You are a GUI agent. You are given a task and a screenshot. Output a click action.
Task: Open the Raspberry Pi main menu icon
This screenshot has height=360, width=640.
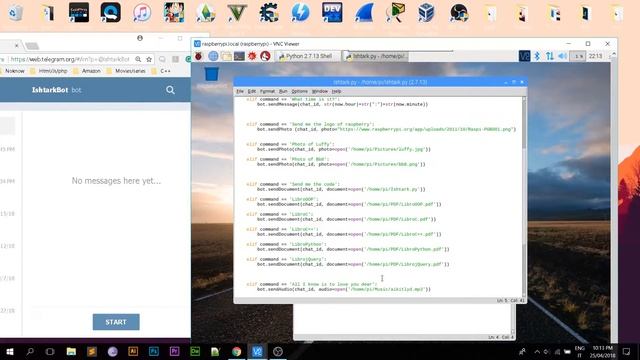[x=199, y=56]
